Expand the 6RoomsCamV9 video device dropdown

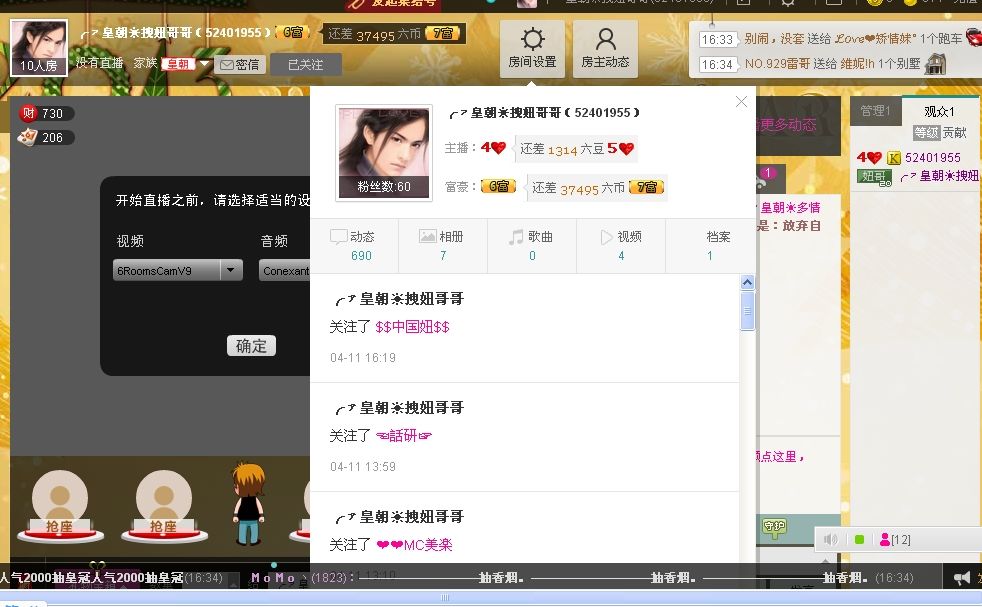coord(231,270)
